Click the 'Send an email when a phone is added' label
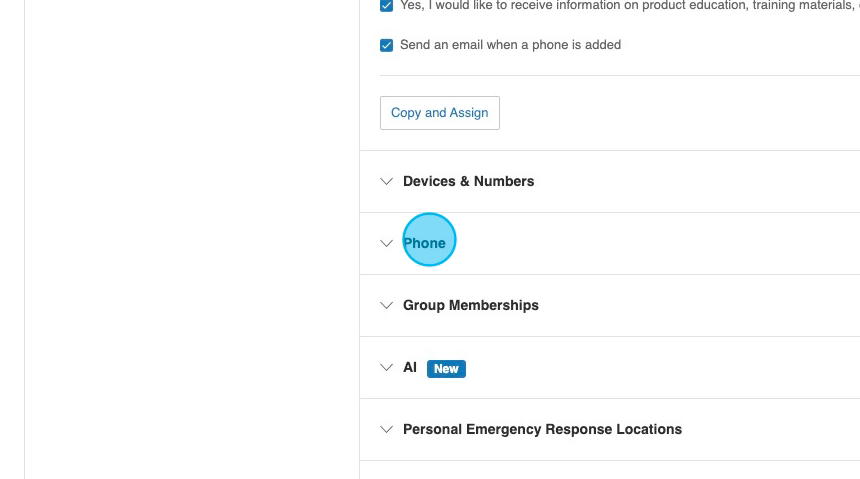This screenshot has width=860, height=479. pos(510,45)
